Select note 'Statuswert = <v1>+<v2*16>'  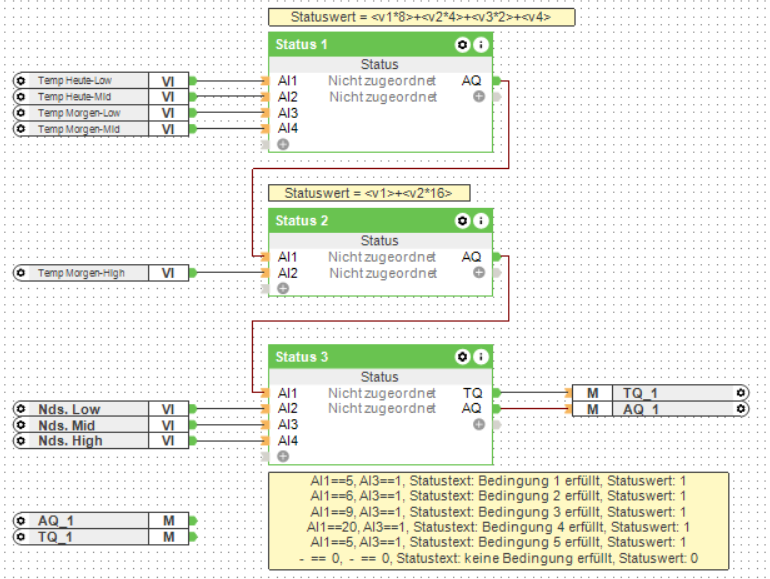369,193
